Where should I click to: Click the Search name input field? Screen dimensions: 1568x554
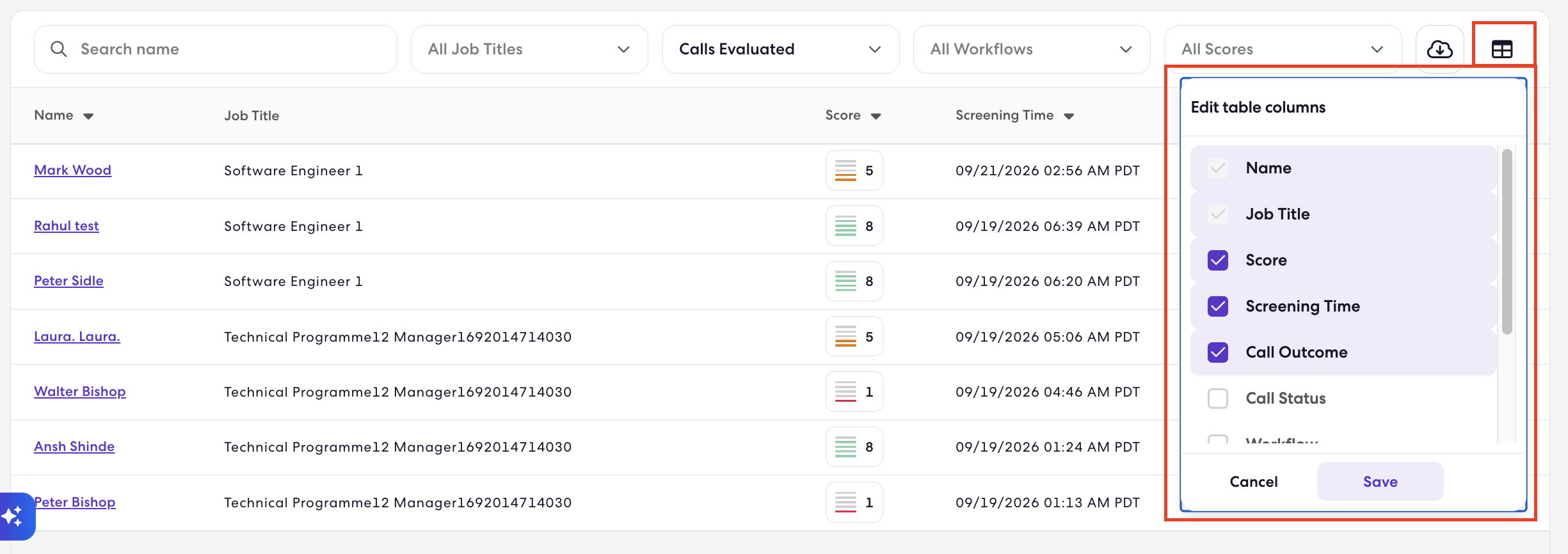(216, 49)
